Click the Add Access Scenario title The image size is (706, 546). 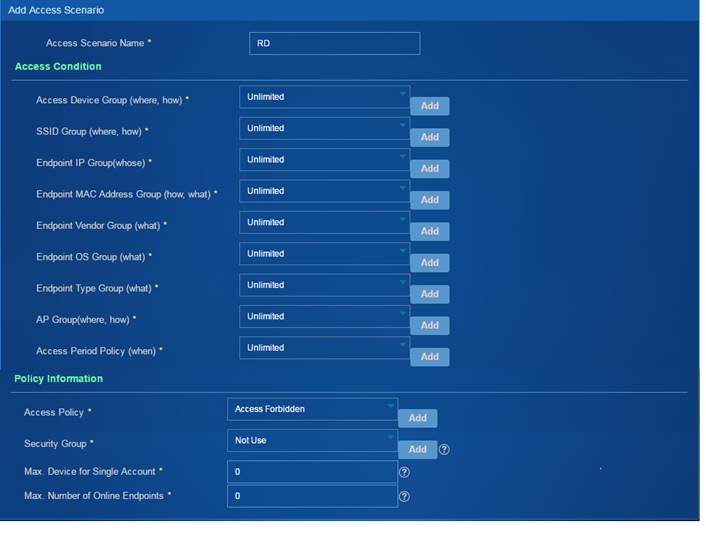click(x=56, y=10)
